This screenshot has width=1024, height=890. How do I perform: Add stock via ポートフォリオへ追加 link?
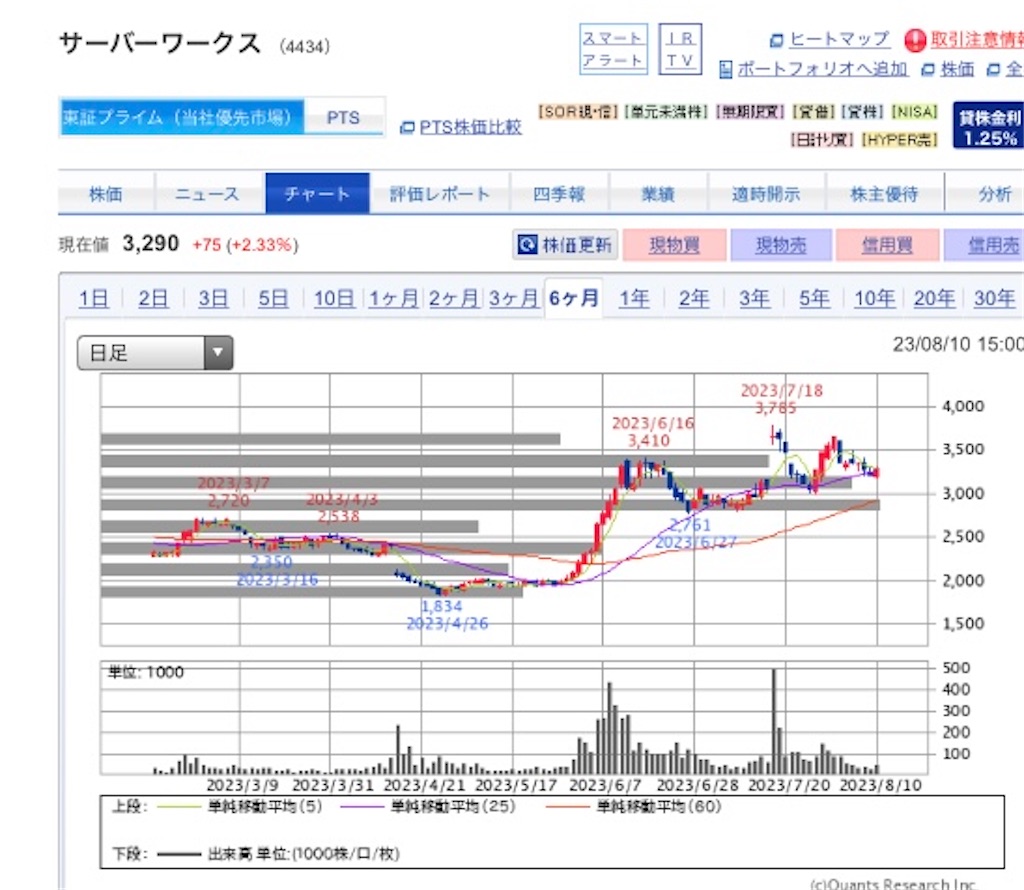(822, 69)
